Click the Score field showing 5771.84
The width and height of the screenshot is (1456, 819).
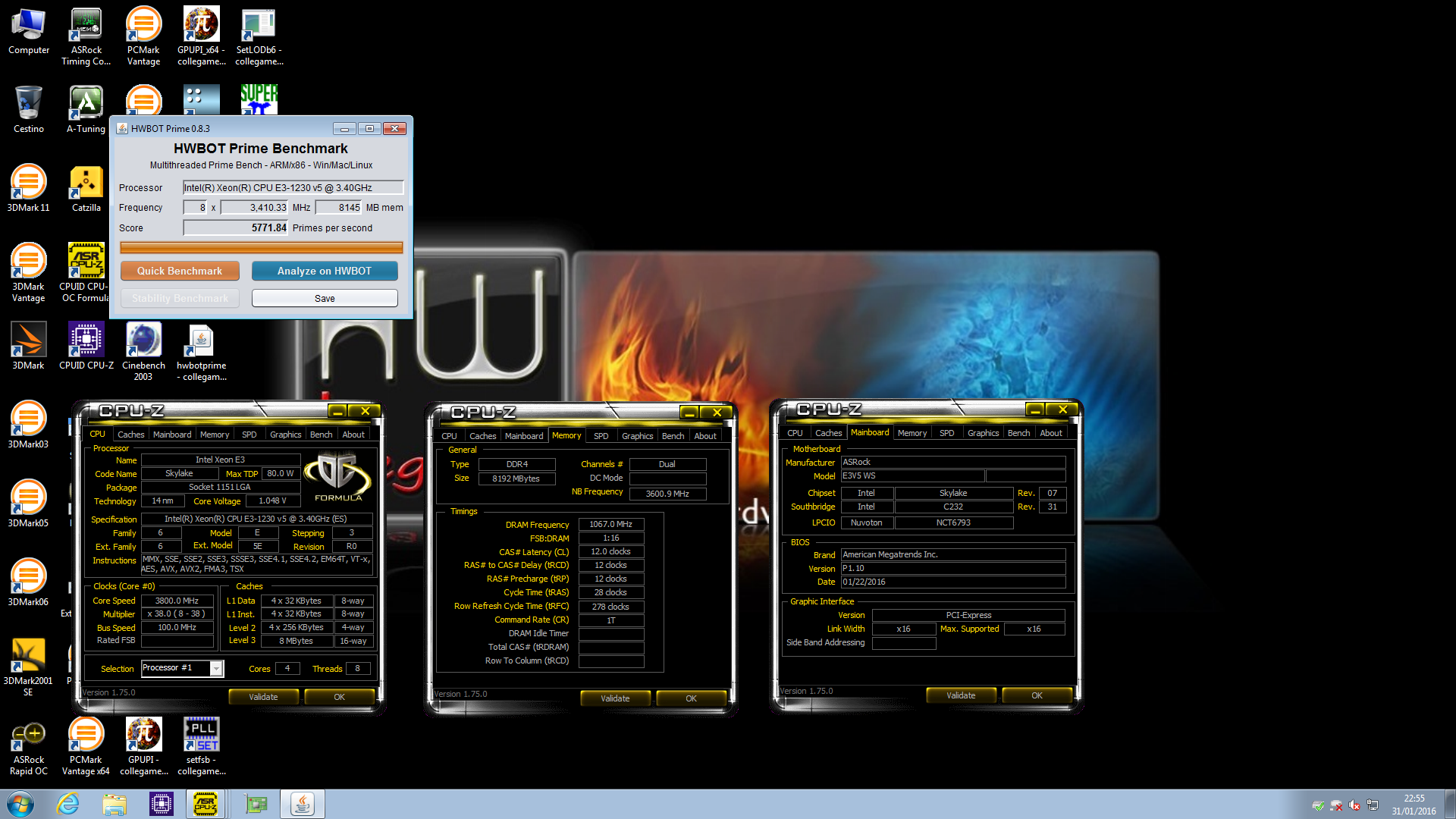pyautogui.click(x=236, y=227)
